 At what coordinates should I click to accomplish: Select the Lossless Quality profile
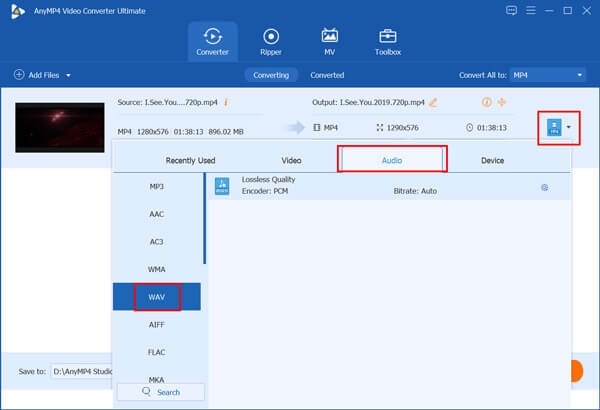click(389, 186)
